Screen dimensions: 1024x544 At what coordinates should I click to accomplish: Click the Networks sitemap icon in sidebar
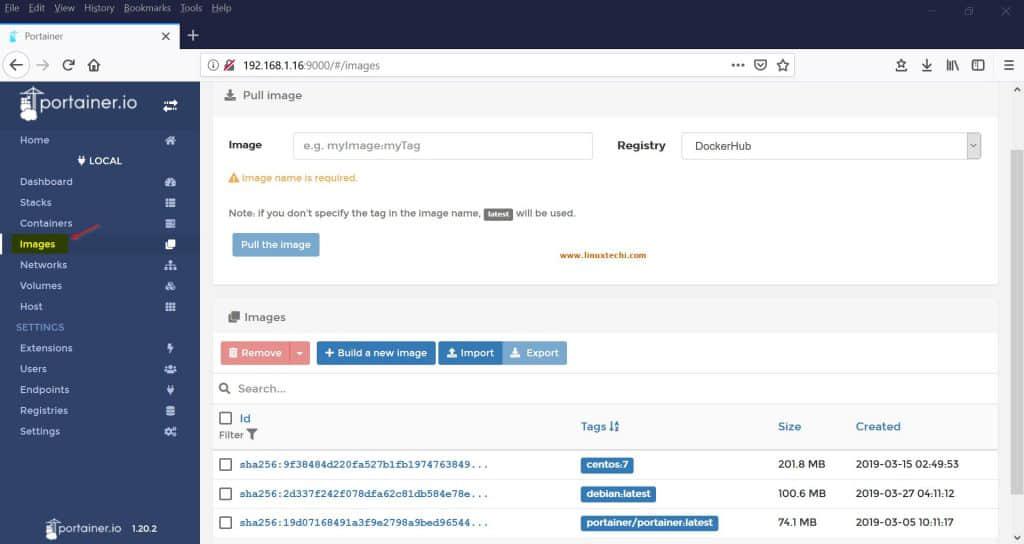[x=170, y=265]
